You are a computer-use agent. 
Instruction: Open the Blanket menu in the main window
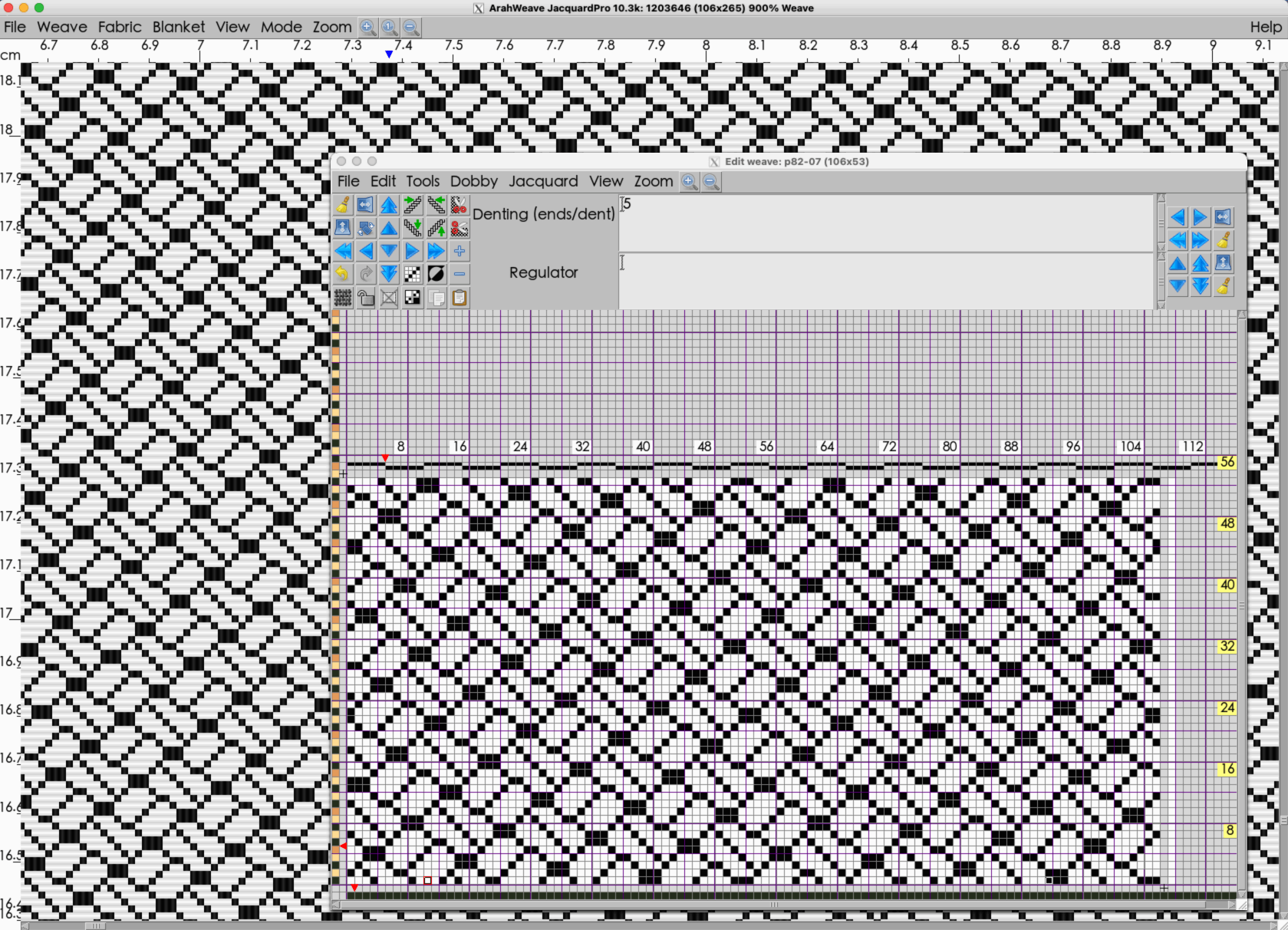point(179,27)
